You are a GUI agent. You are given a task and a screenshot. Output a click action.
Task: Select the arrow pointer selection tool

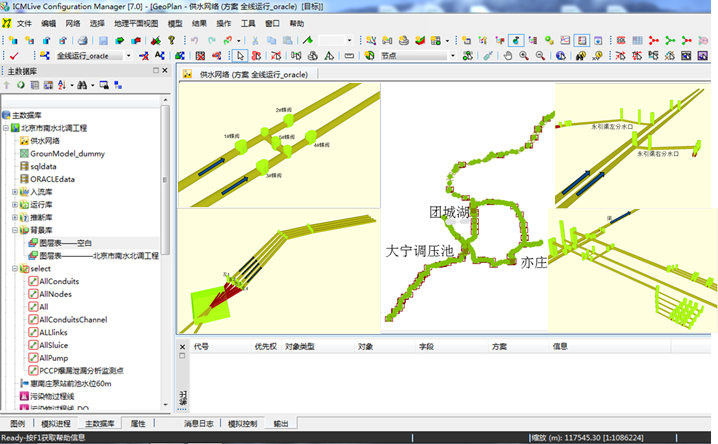pyautogui.click(x=240, y=56)
